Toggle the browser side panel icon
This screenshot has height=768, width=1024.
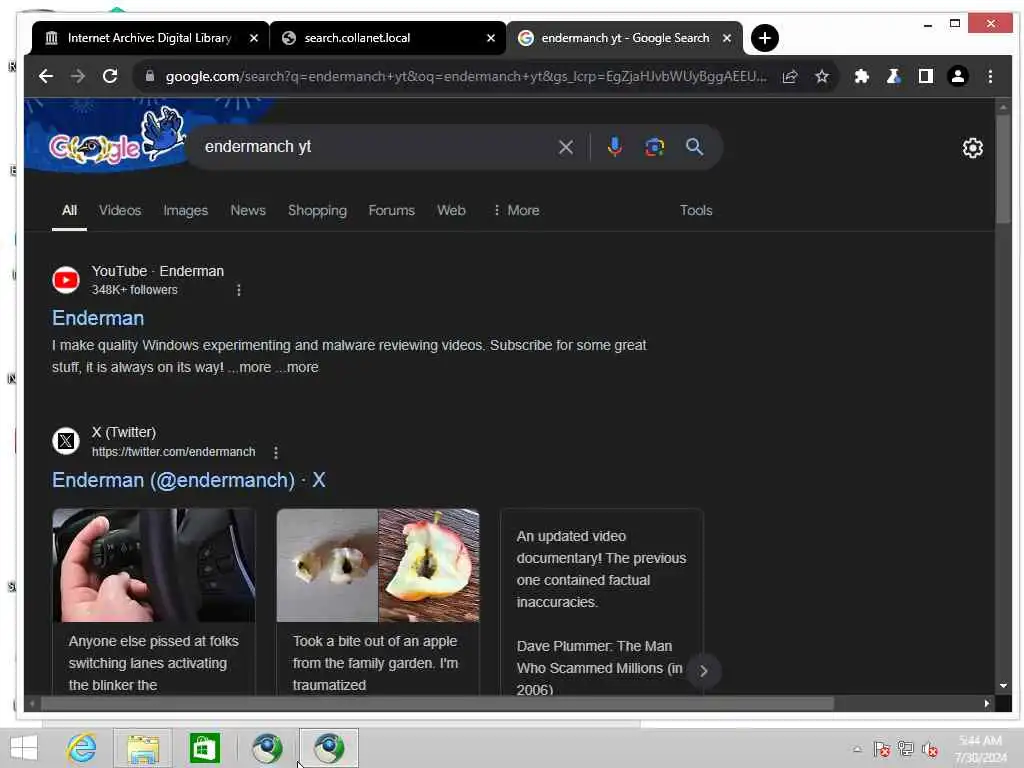point(925,76)
